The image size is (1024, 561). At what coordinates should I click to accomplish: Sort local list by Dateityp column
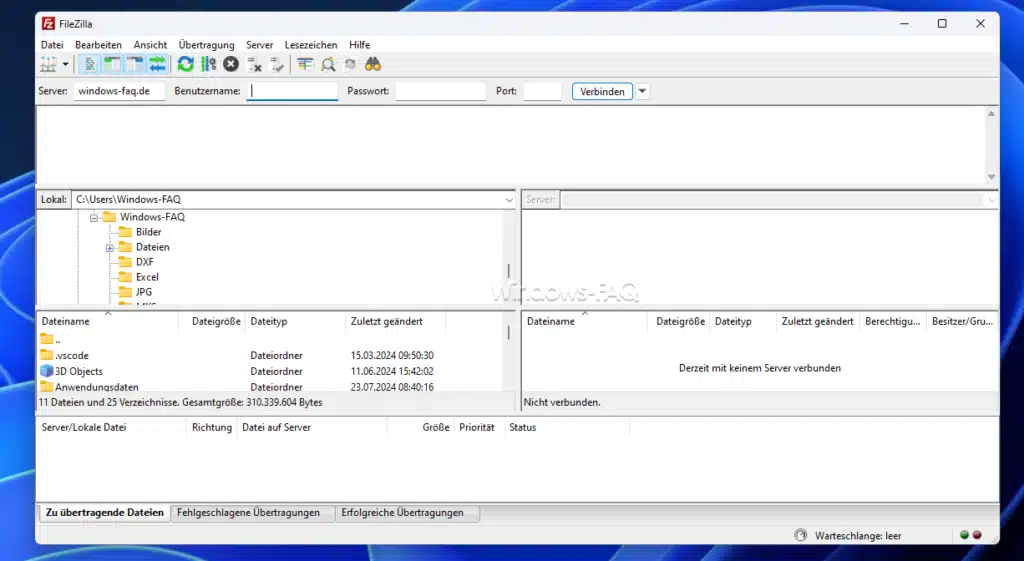295,321
